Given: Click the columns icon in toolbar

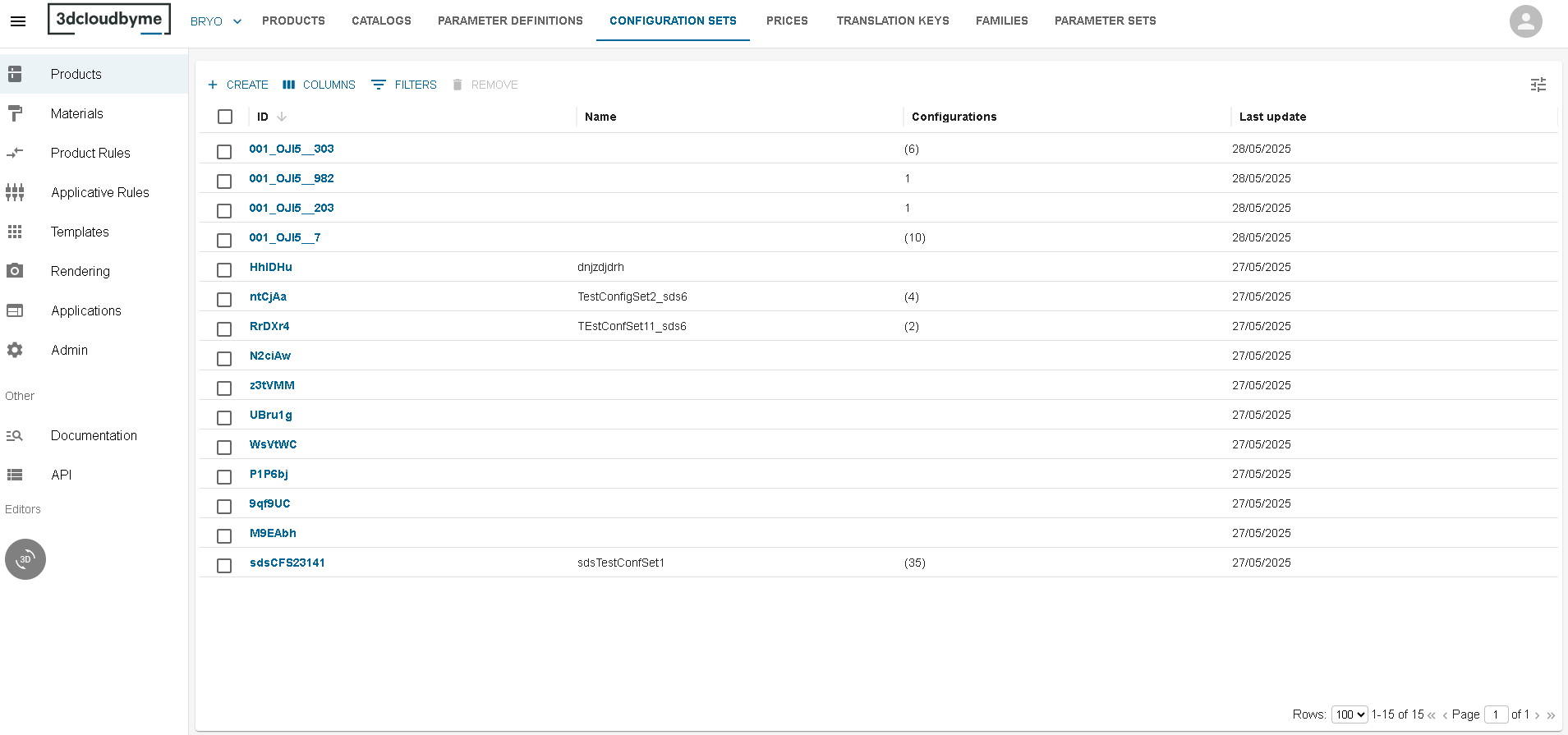Looking at the screenshot, I should (288, 85).
